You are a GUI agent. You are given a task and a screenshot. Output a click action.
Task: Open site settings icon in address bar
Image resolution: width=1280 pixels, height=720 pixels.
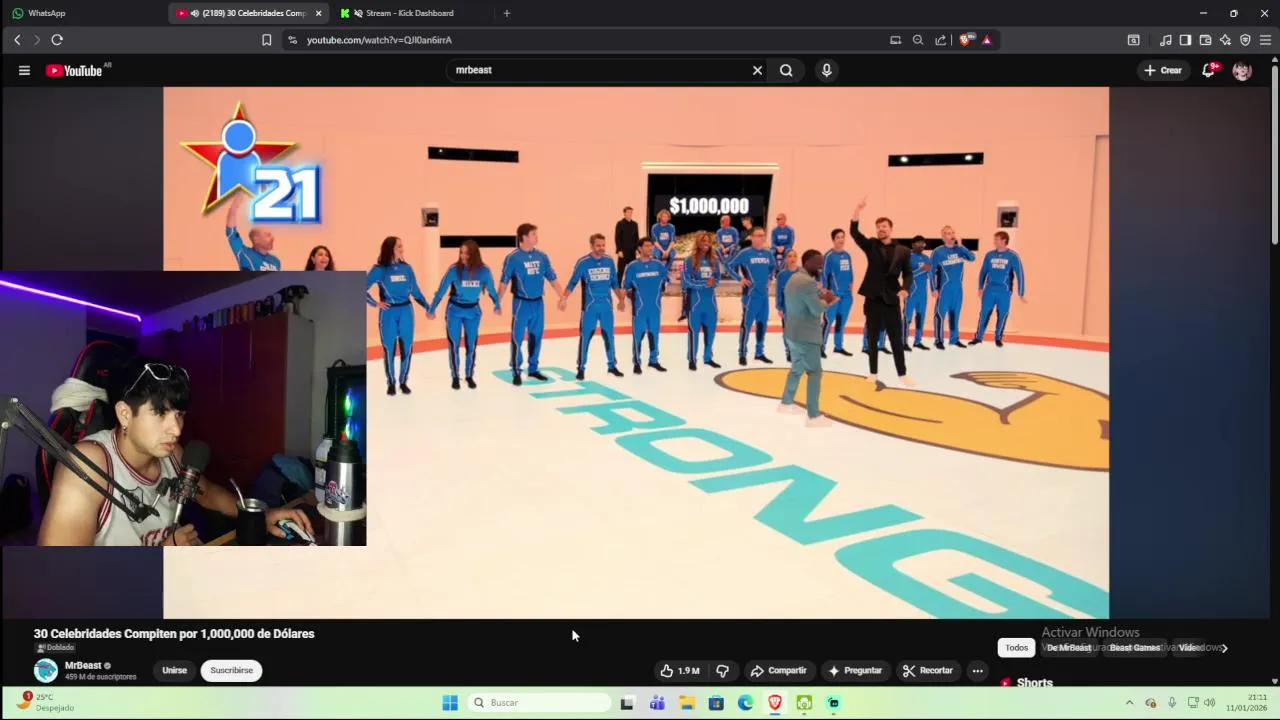coord(292,40)
